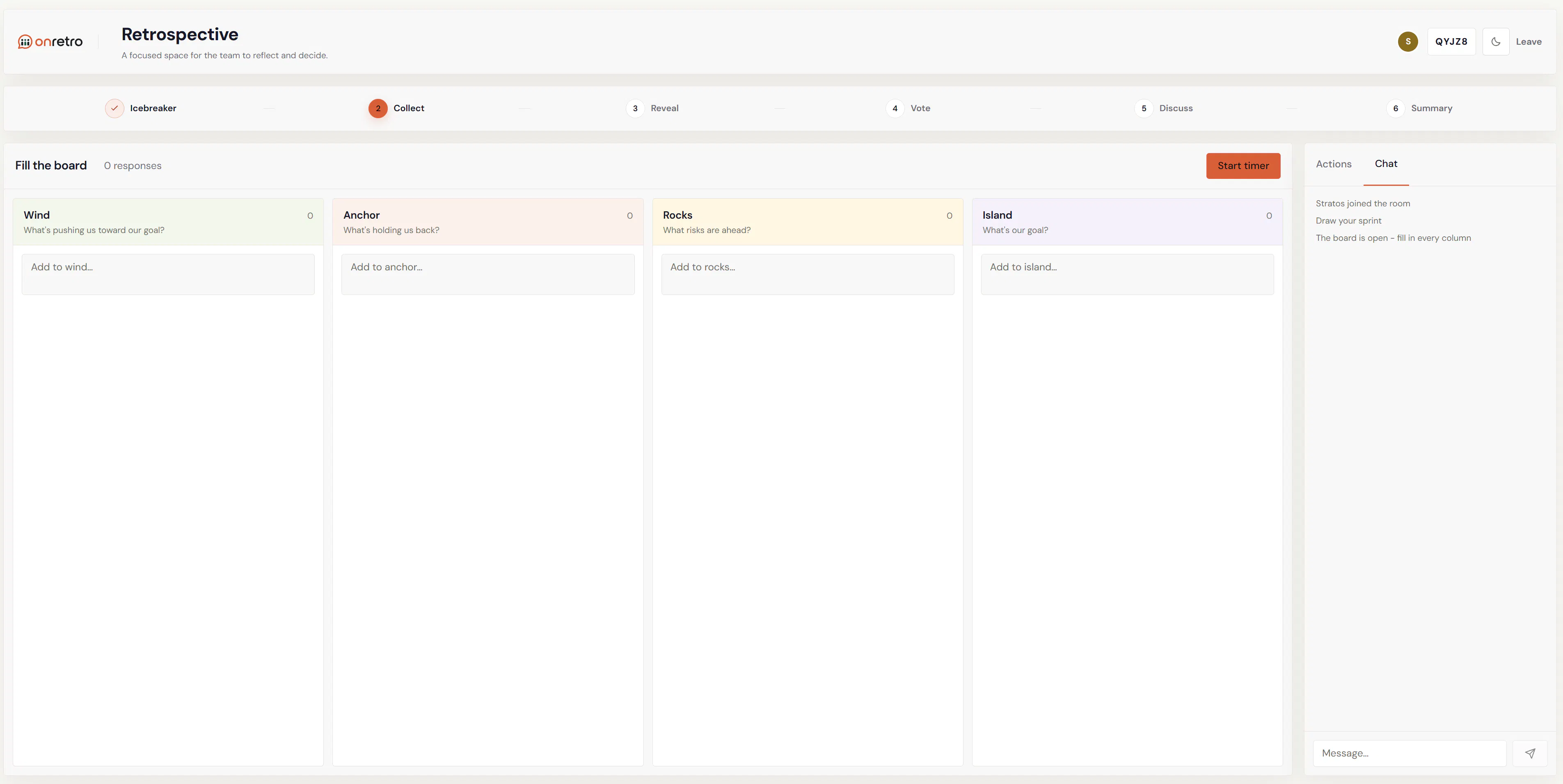Click the onretro logo
The image size is (1563, 784).
(x=50, y=41)
